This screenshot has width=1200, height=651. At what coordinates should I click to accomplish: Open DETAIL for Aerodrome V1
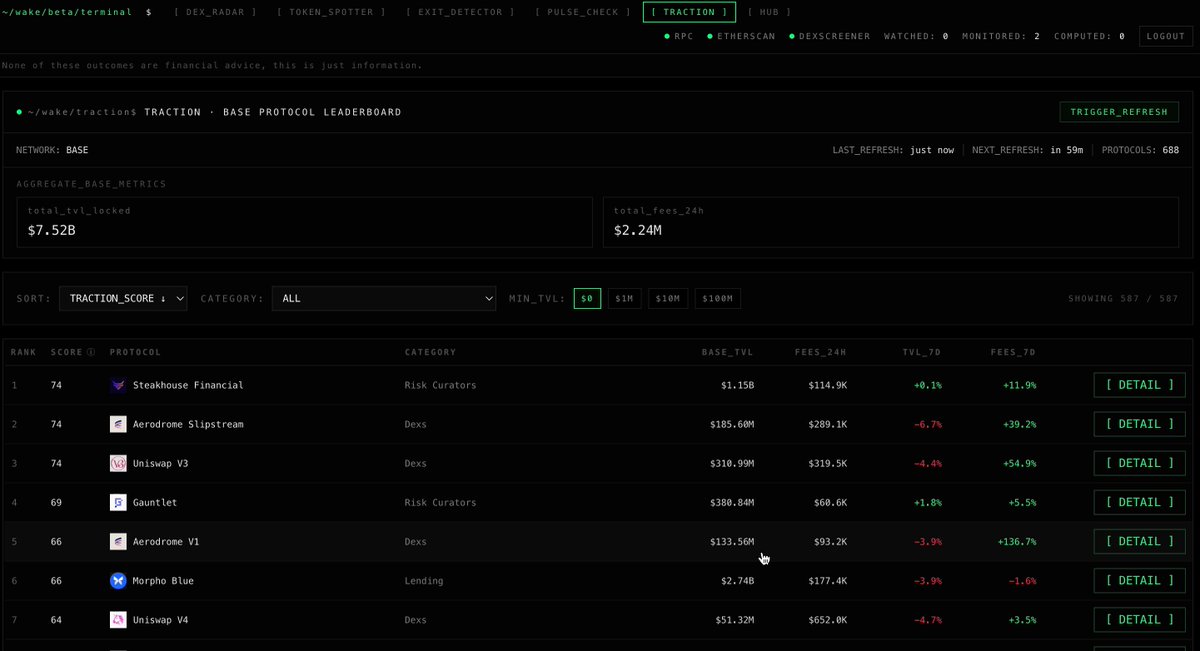[1139, 541]
